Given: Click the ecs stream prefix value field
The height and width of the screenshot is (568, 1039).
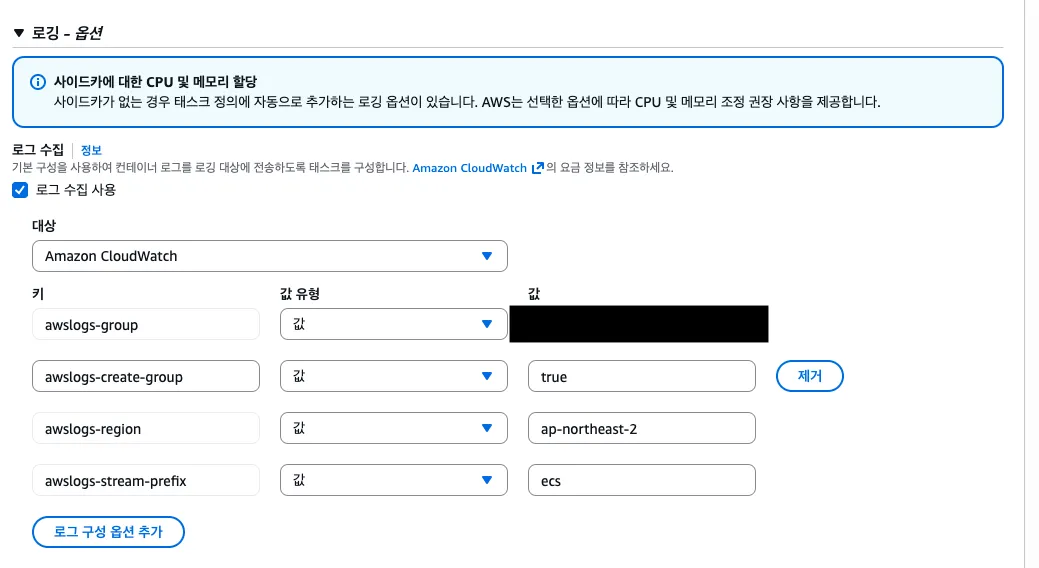Looking at the screenshot, I should point(641,481).
